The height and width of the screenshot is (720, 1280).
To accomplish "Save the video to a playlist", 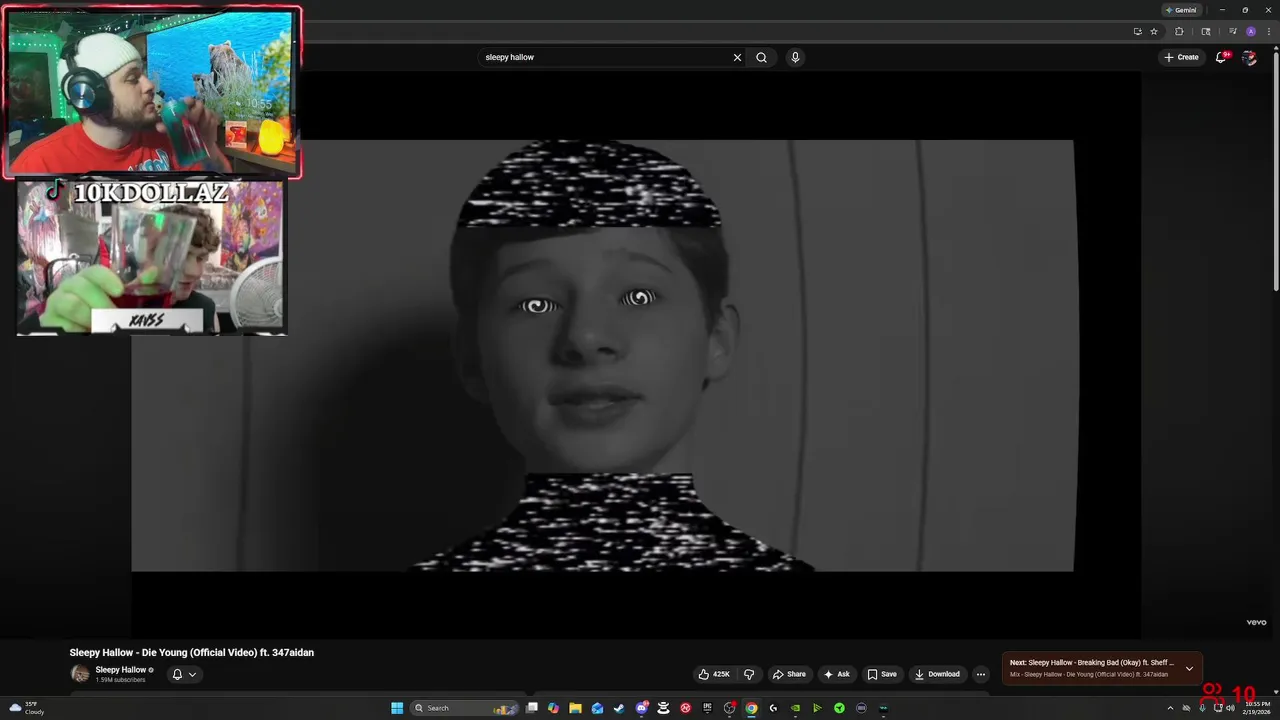I will (x=882, y=674).
